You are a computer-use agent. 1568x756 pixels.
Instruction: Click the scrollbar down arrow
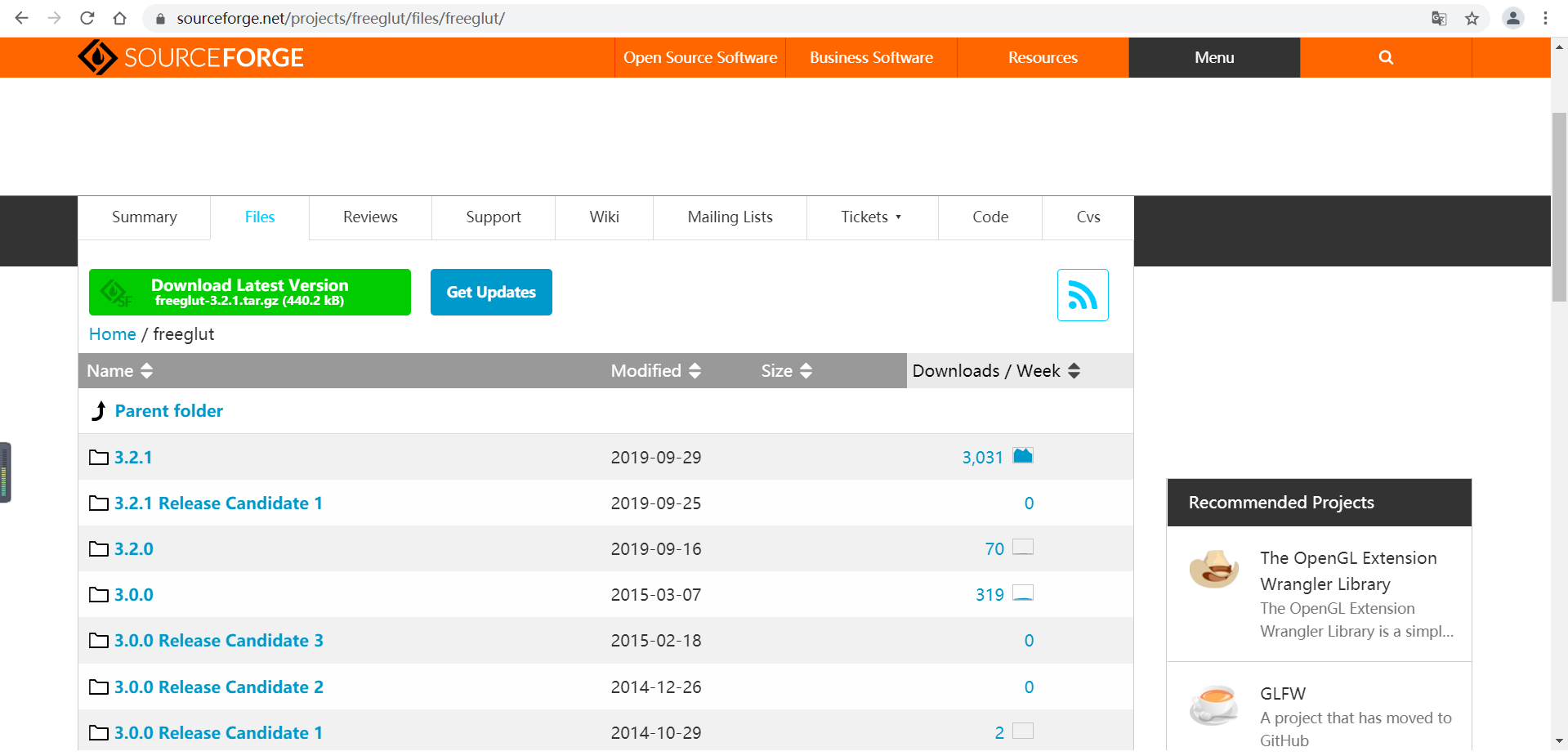[1559, 741]
